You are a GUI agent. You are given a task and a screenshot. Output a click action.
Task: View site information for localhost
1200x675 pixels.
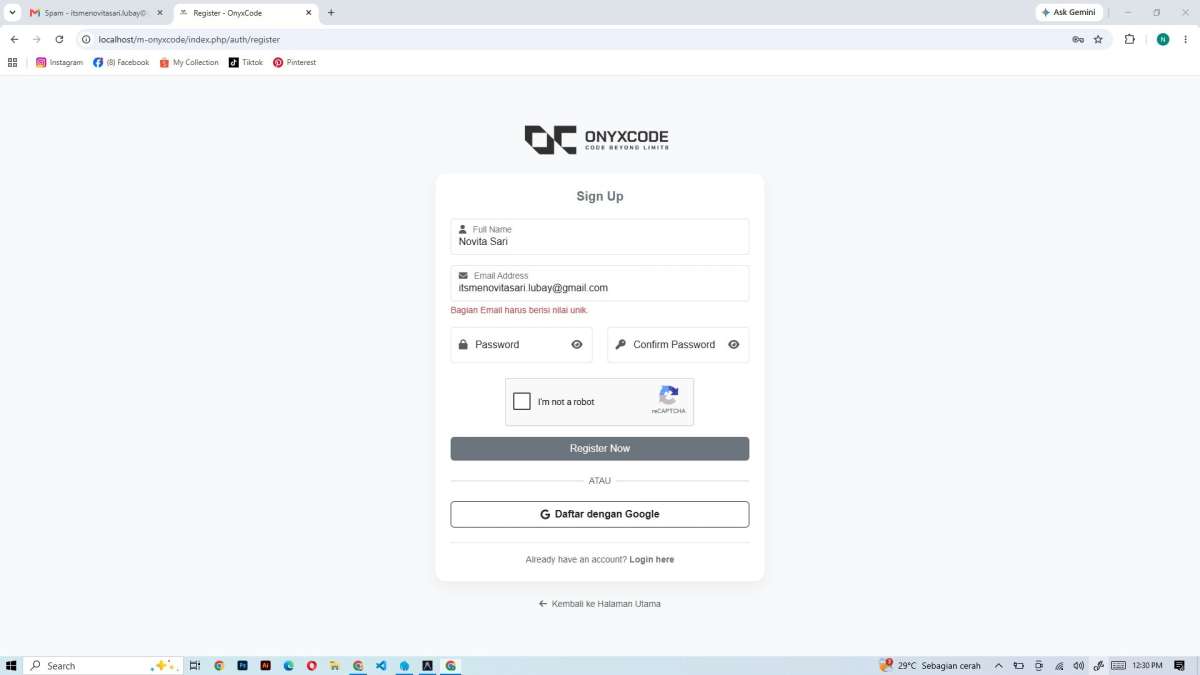[85, 40]
